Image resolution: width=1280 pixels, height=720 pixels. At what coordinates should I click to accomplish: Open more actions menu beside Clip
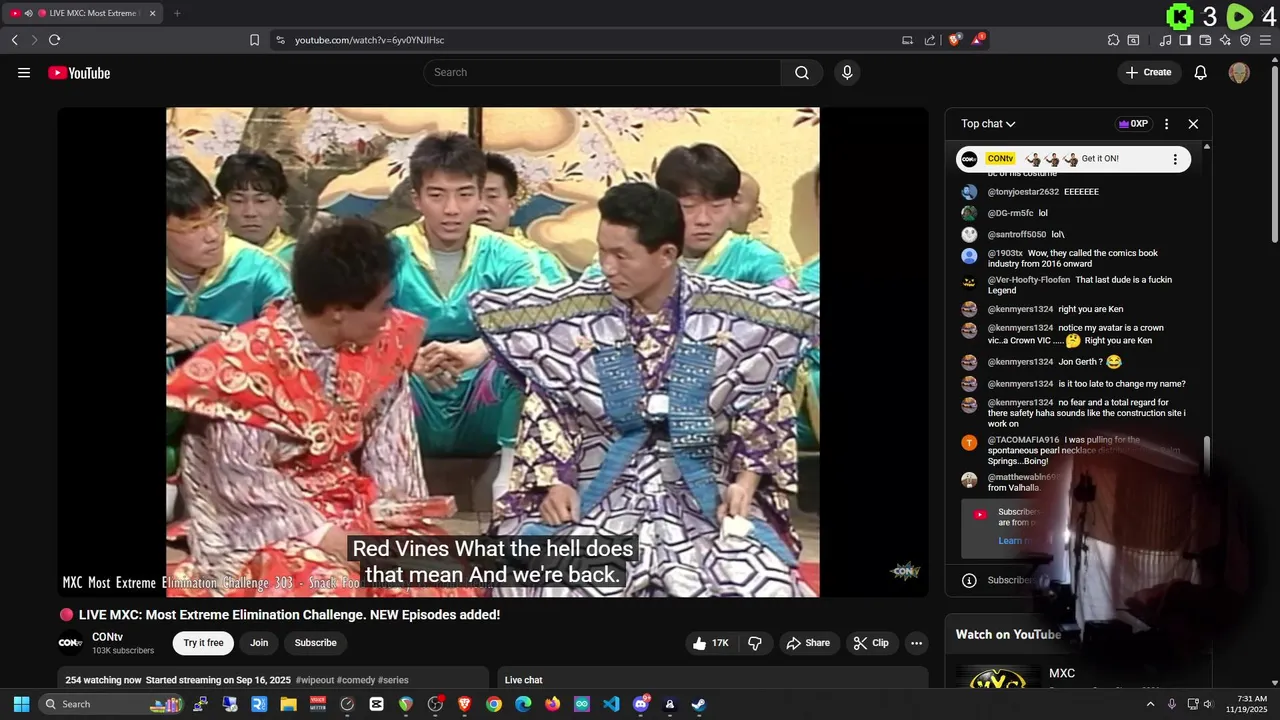(916, 643)
